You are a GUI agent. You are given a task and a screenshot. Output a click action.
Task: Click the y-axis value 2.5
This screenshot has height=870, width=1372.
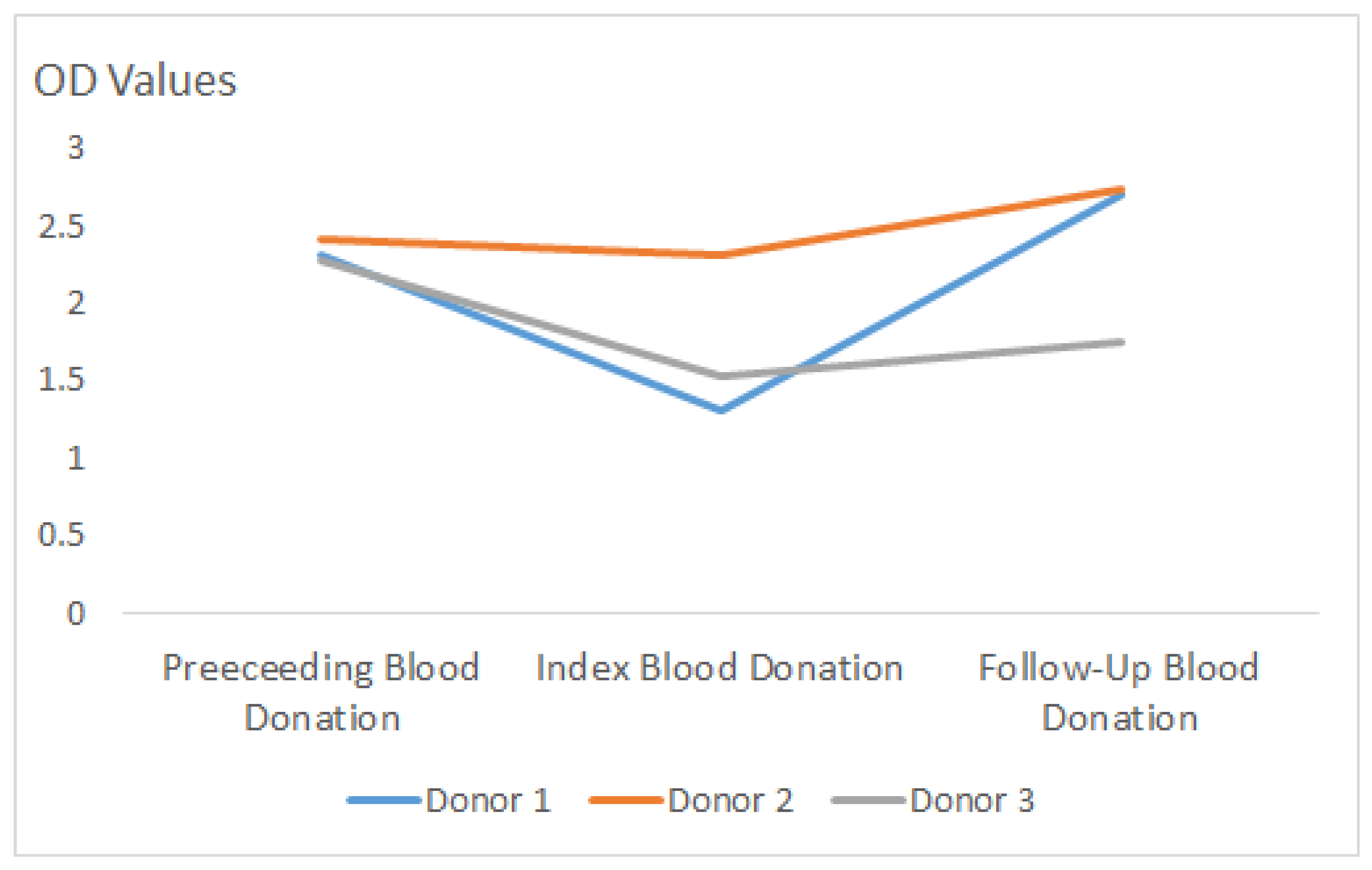pyautogui.click(x=62, y=226)
